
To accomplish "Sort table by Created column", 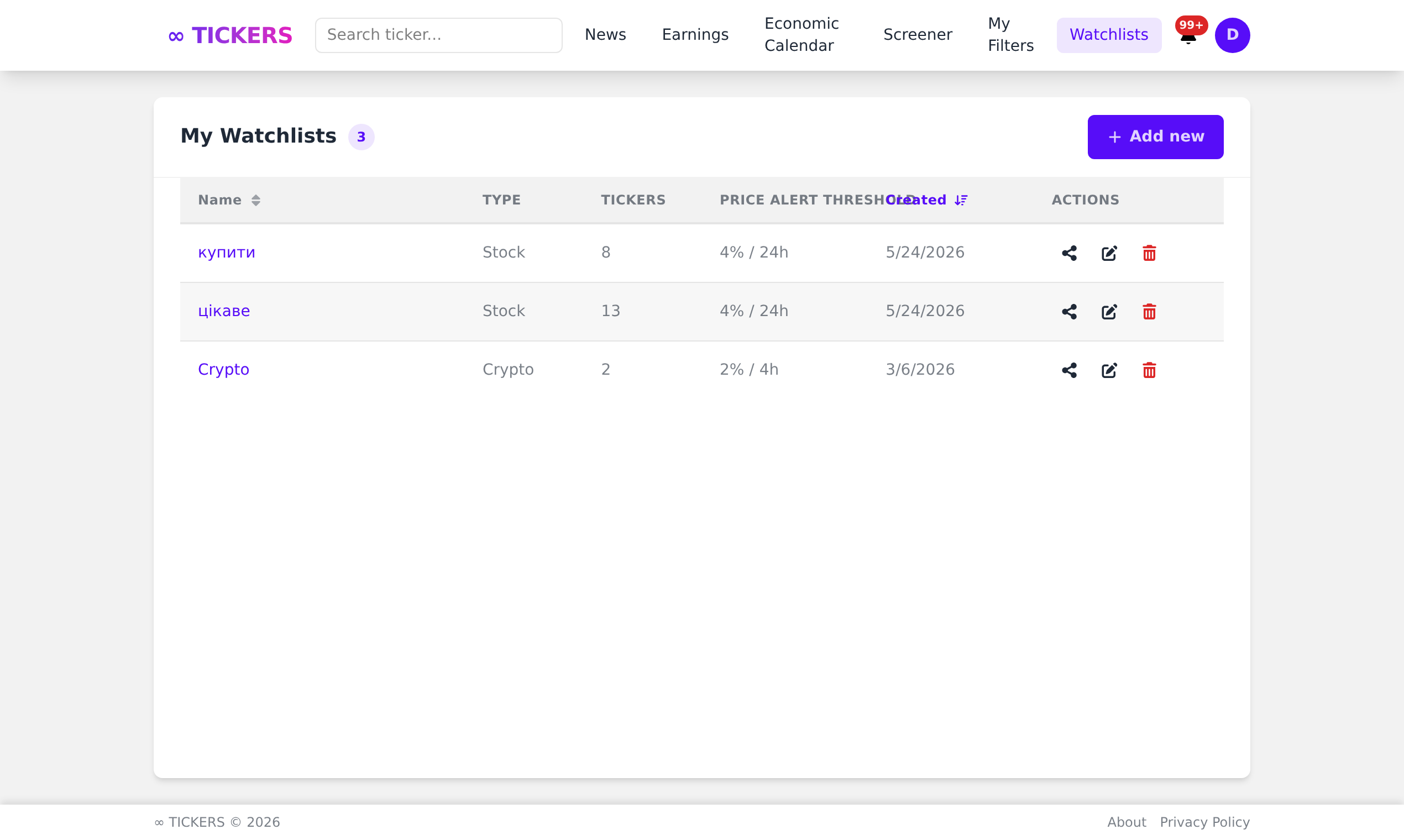I will (927, 200).
